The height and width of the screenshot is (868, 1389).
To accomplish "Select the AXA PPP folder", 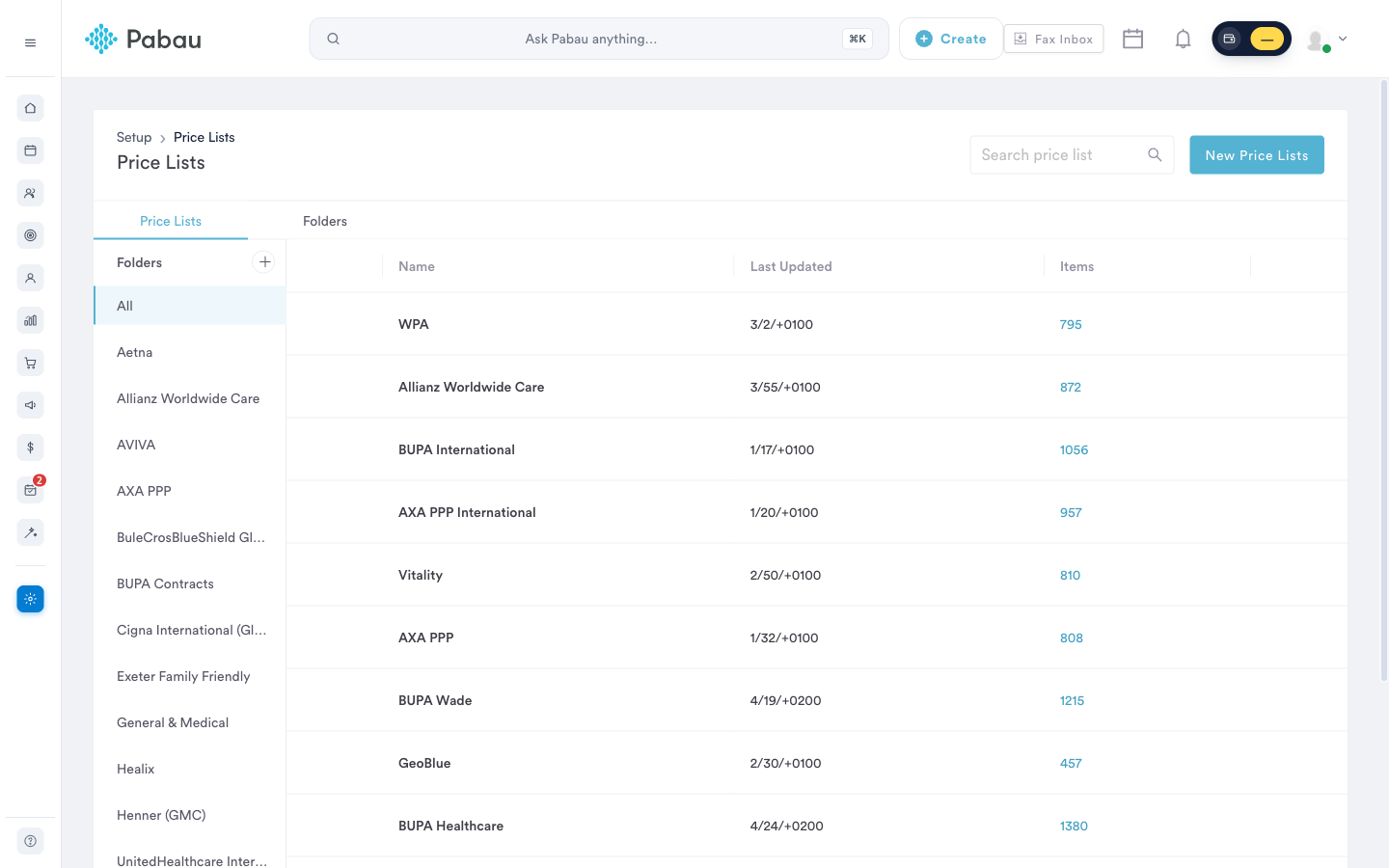I will coord(190,491).
